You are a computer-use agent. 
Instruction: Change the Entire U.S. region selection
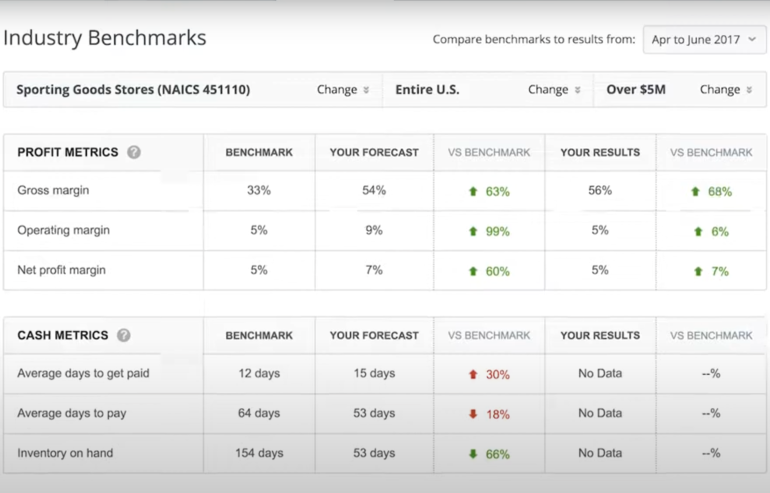click(x=554, y=90)
